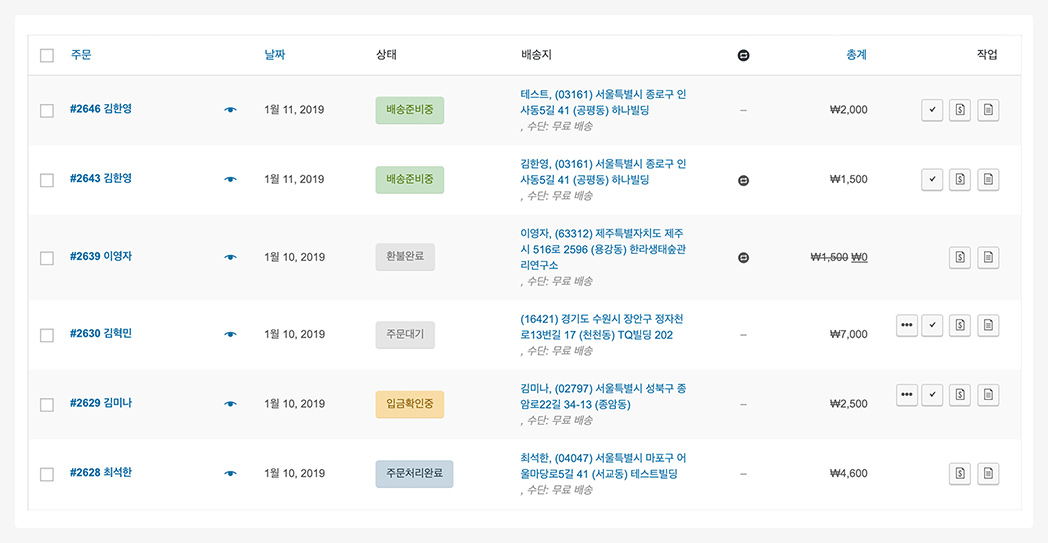Viewport: 1048px width, 543px height.
Task: Click the 상태 column header
Action: [386, 55]
